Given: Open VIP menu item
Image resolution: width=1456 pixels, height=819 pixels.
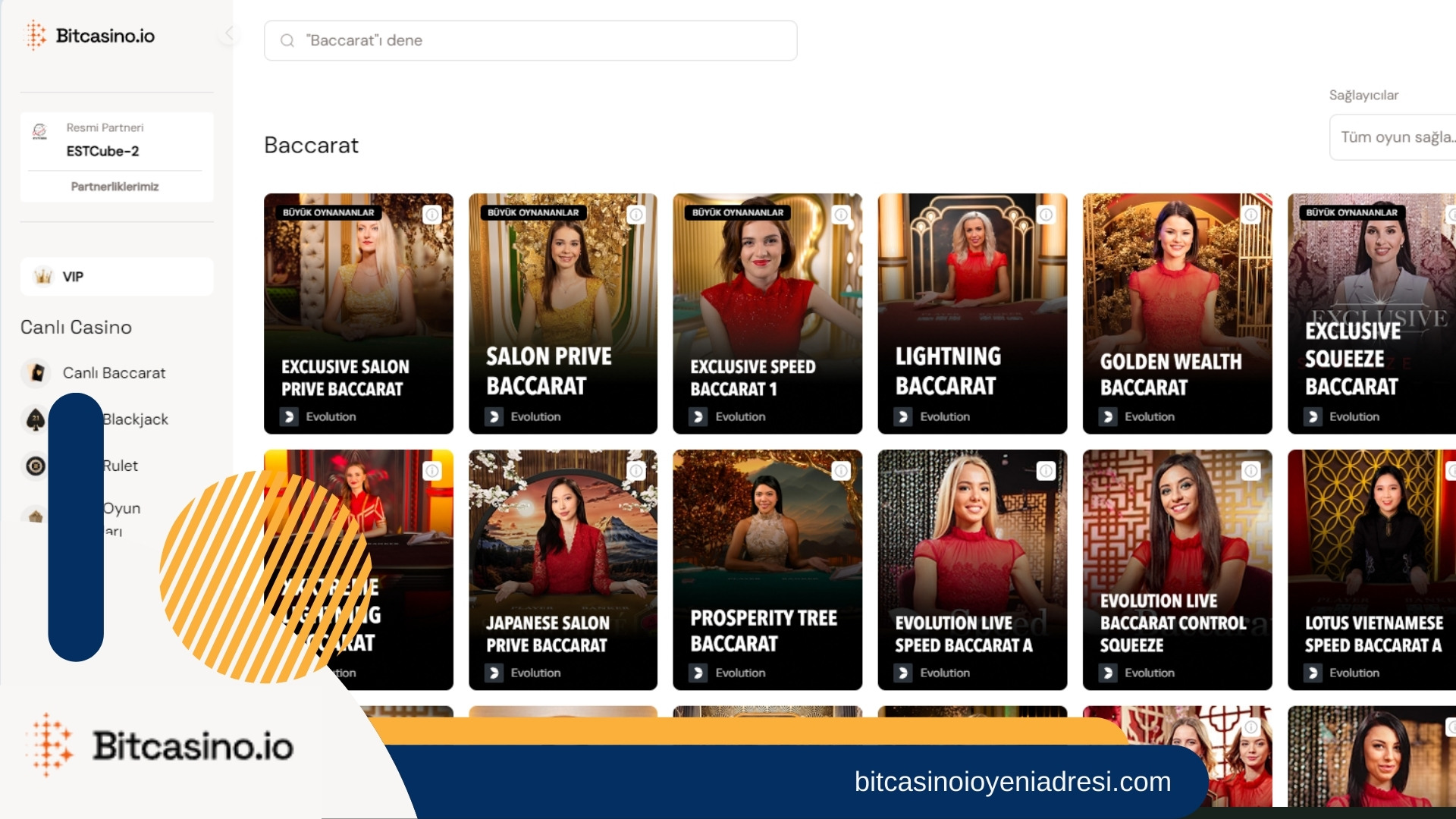Looking at the screenshot, I should pyautogui.click(x=117, y=276).
